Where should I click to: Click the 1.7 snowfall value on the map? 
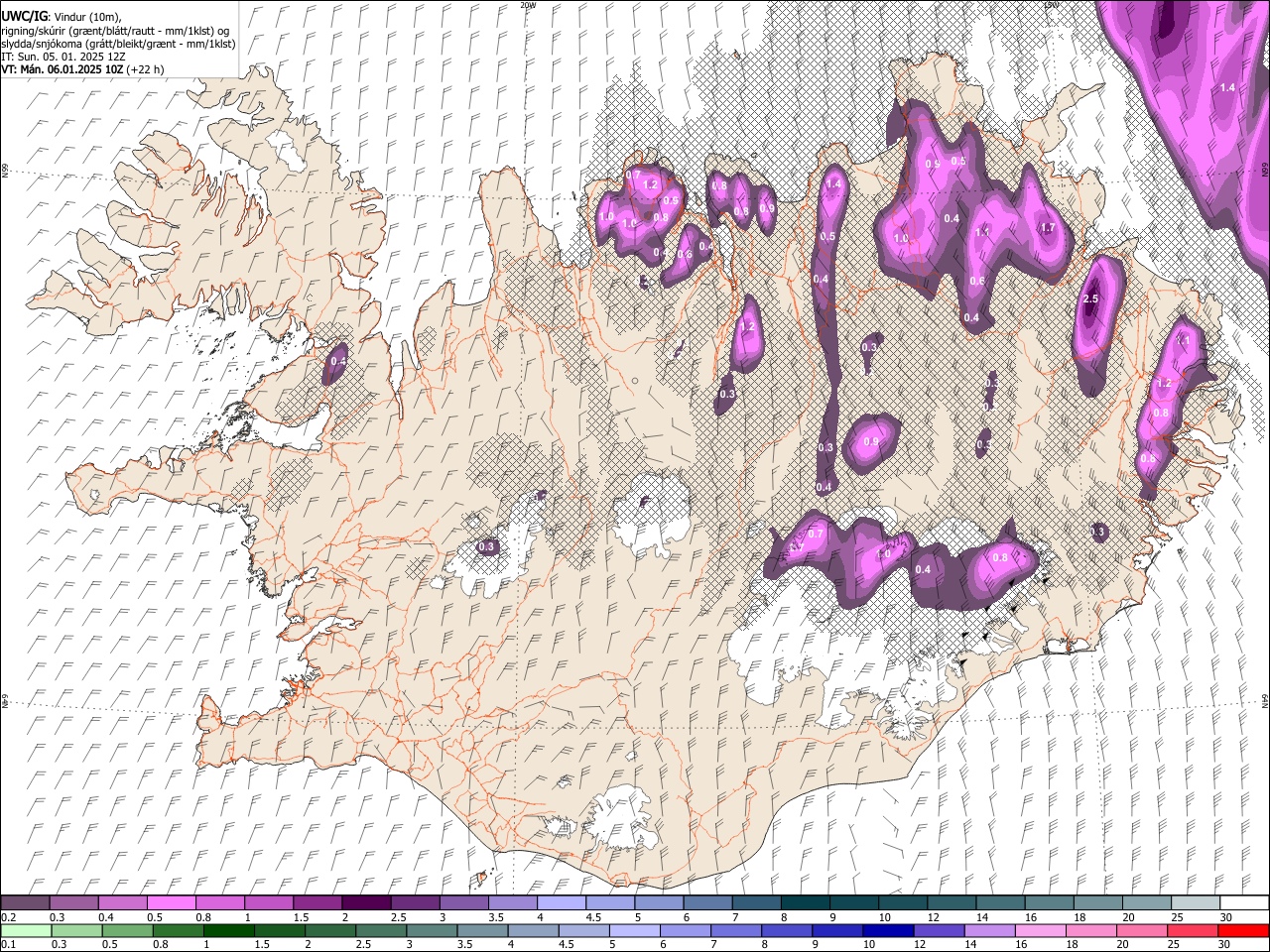[x=1048, y=228]
